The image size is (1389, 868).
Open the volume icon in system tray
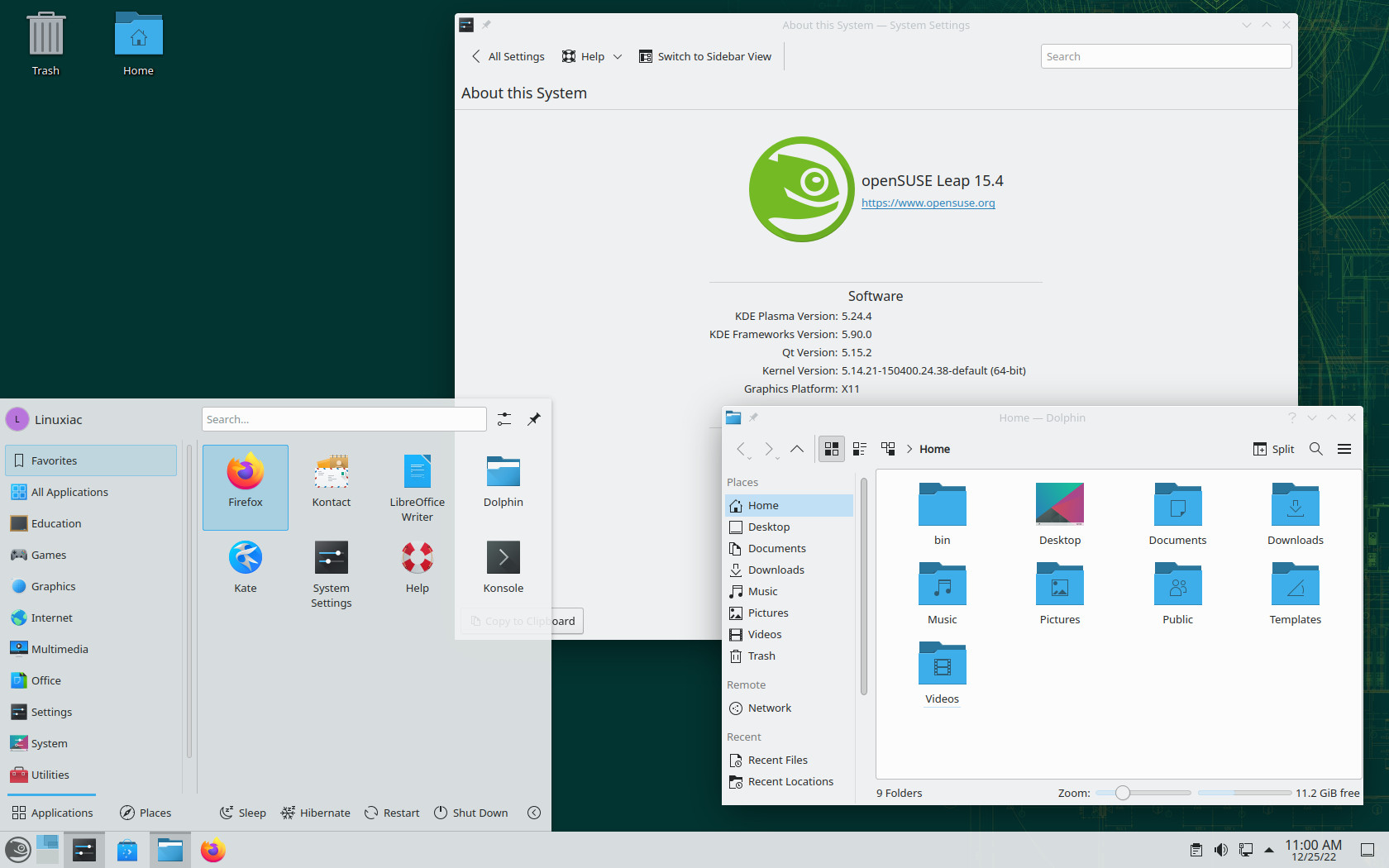click(1221, 850)
